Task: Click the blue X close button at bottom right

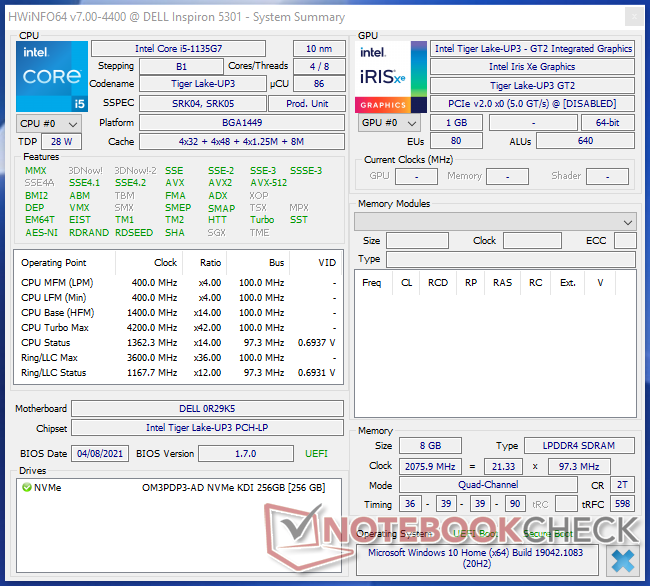Action: (x=623, y=561)
